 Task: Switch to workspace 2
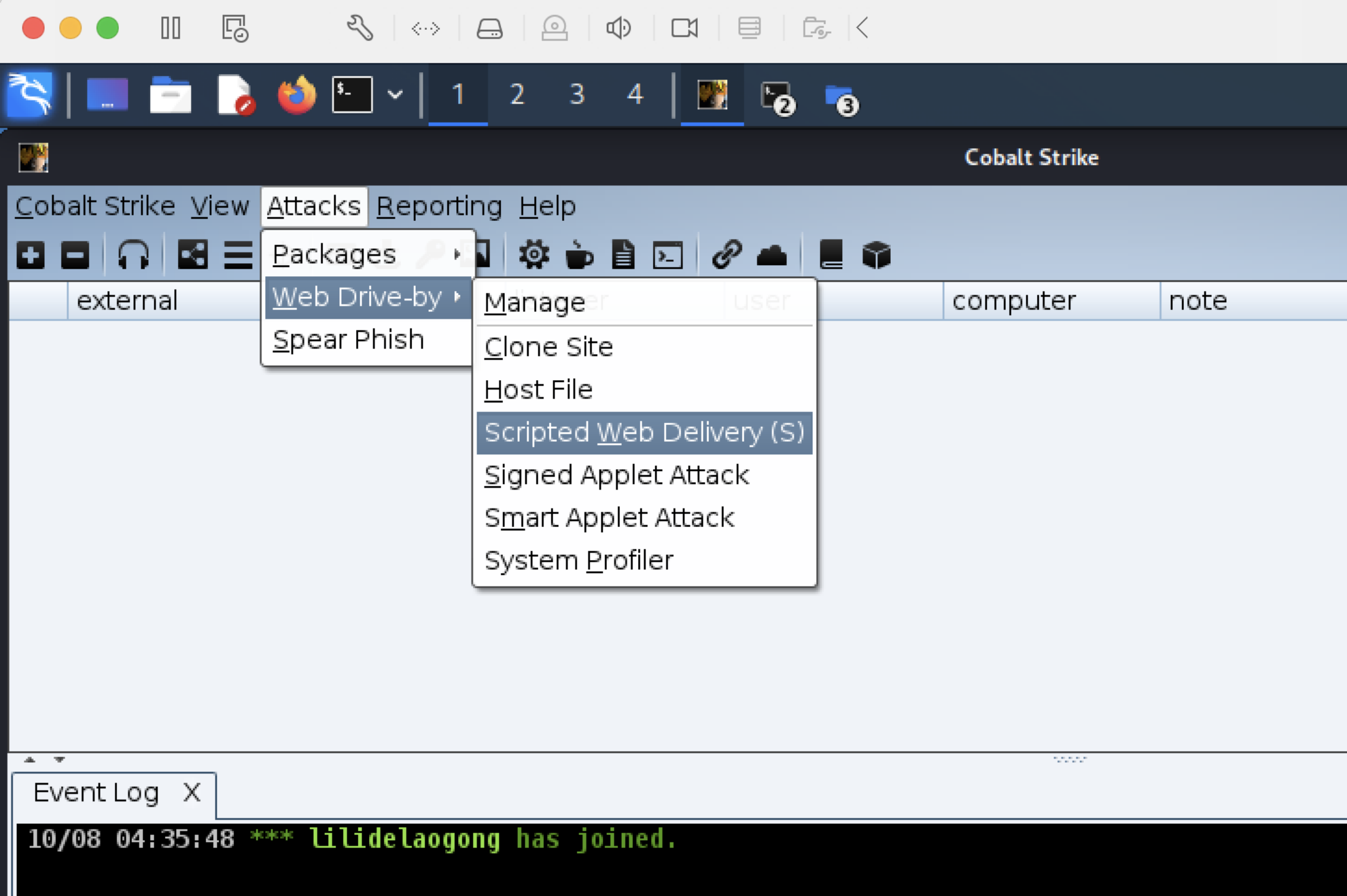point(517,95)
